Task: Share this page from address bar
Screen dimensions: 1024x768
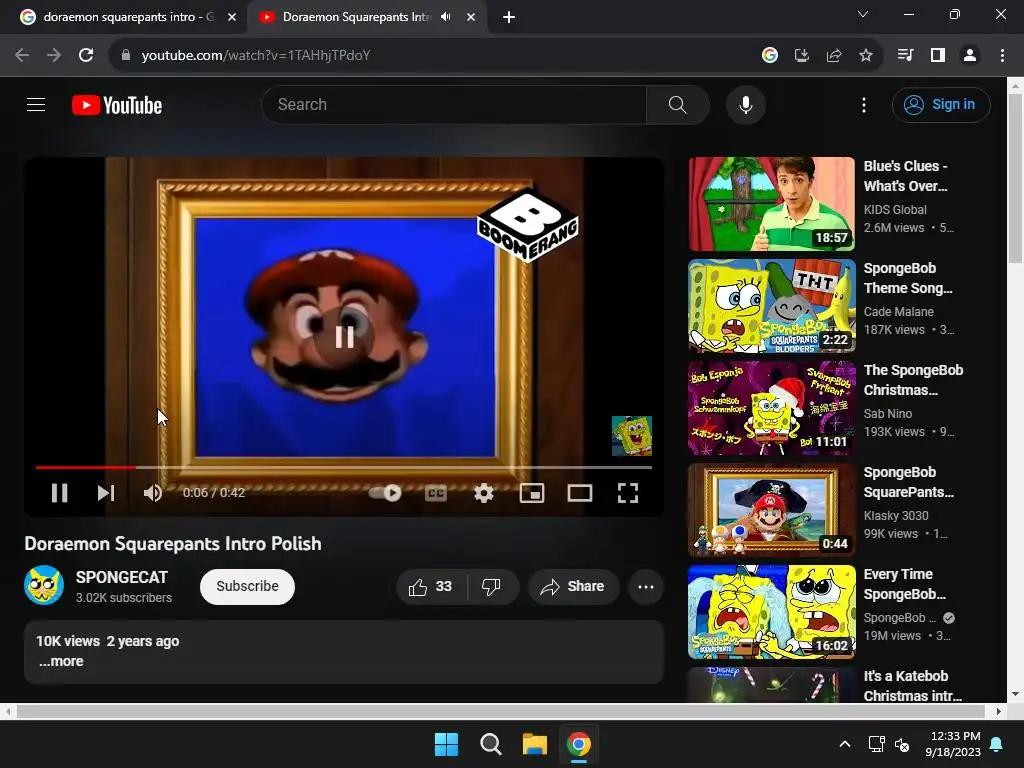Action: click(833, 56)
